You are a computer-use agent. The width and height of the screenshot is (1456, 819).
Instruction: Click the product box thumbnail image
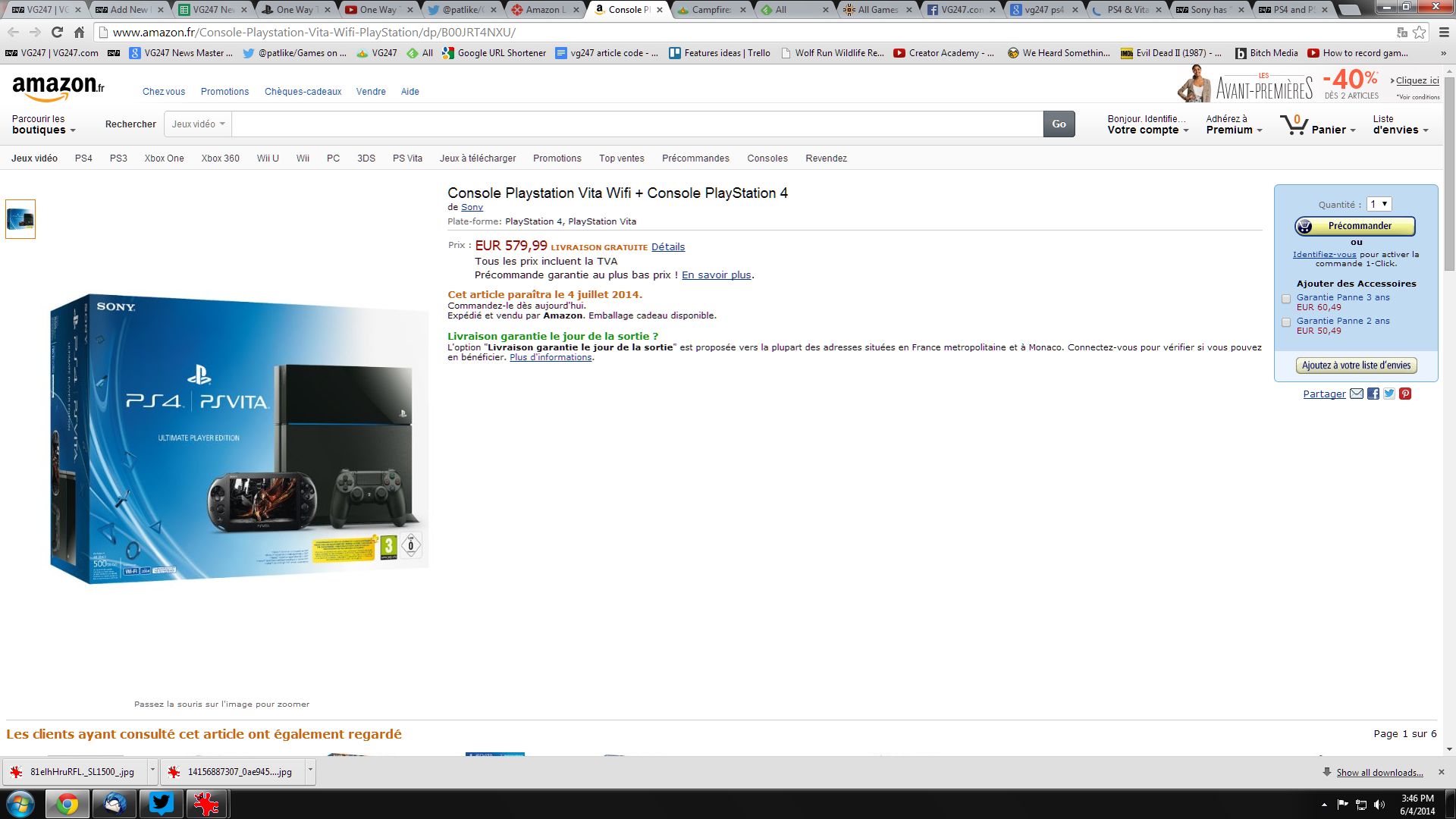pyautogui.click(x=20, y=218)
